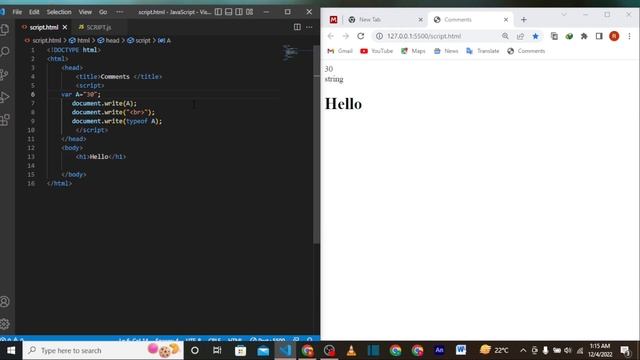Screen dimensions: 640x360
Task: Open the Customize Layout icon
Action: coord(250,12)
